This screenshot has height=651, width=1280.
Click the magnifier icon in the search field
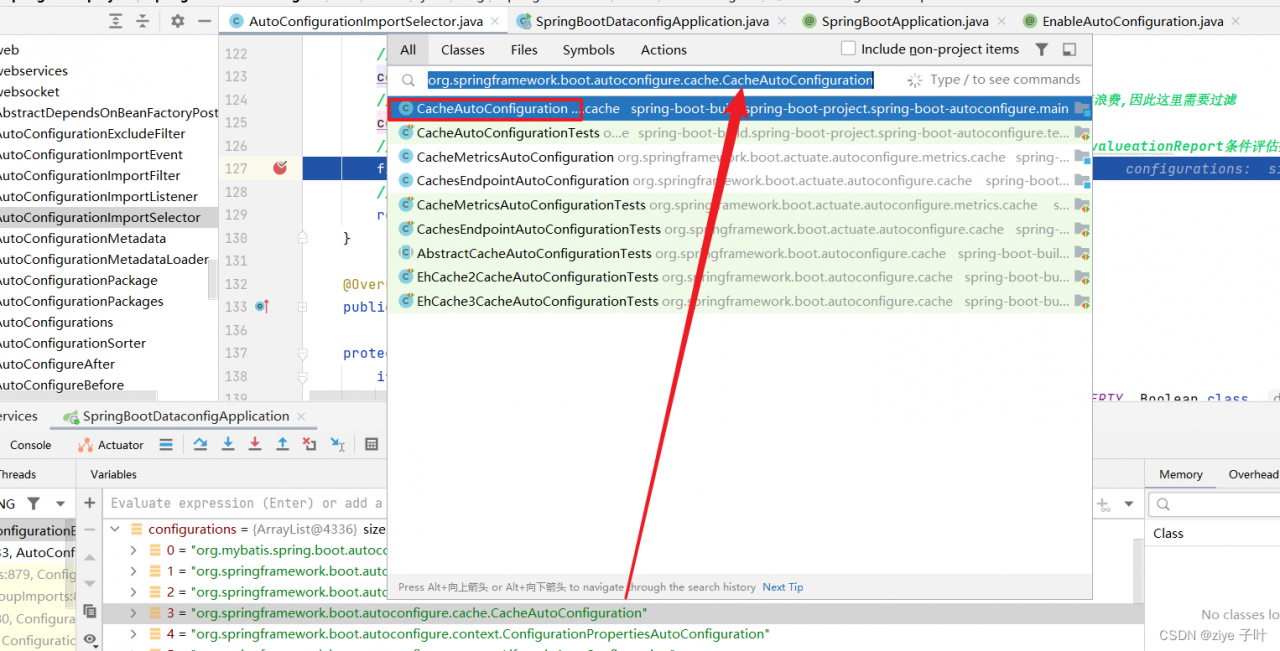409,80
